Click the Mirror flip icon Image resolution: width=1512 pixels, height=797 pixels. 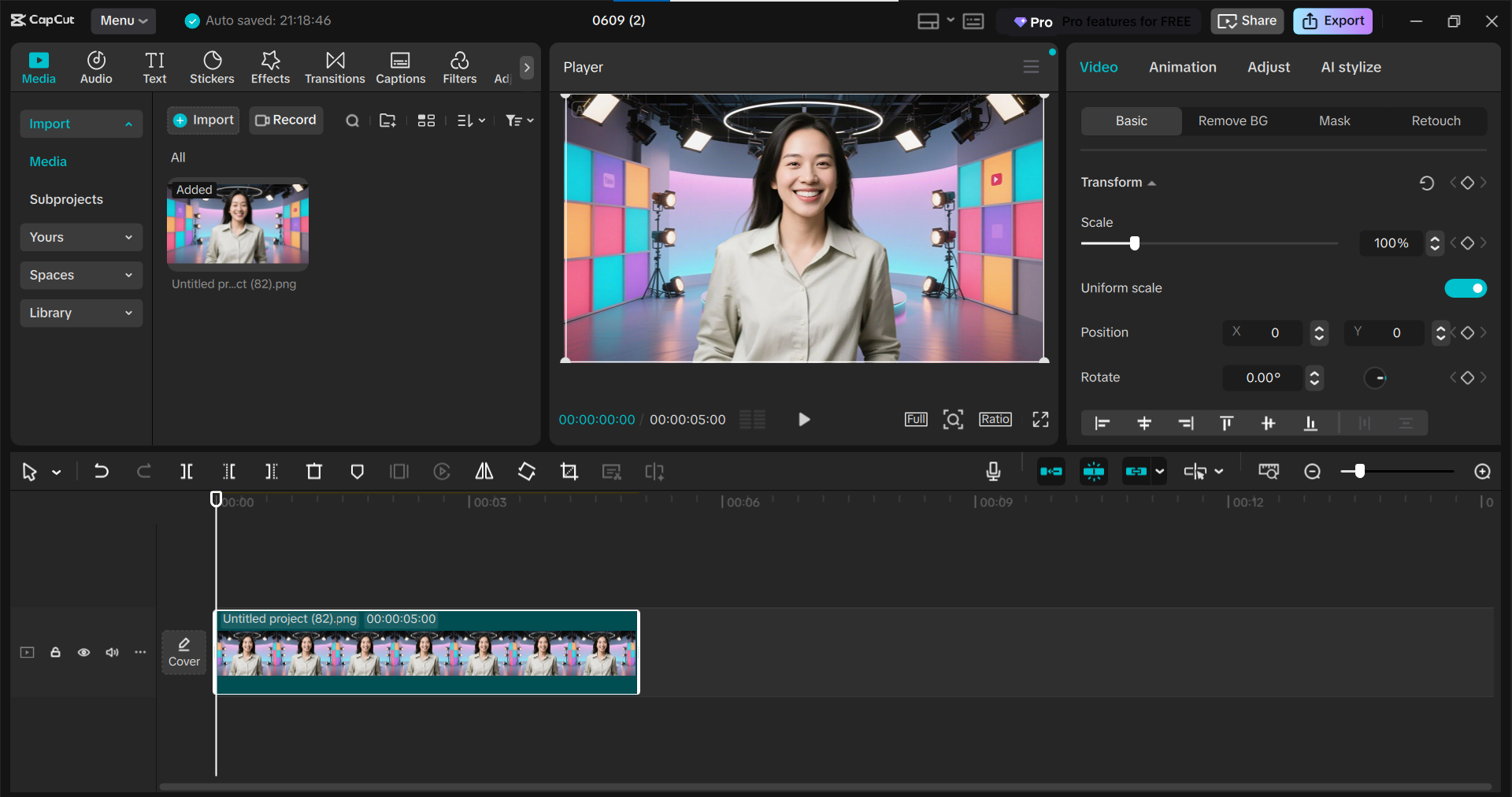484,472
